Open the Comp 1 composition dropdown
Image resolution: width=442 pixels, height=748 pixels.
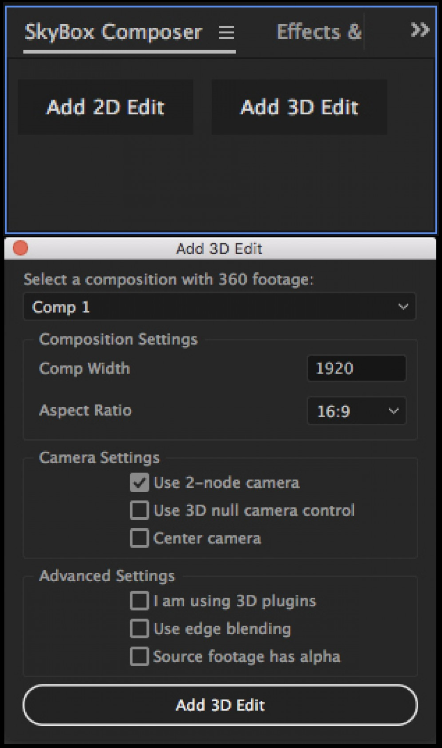(x=219, y=306)
